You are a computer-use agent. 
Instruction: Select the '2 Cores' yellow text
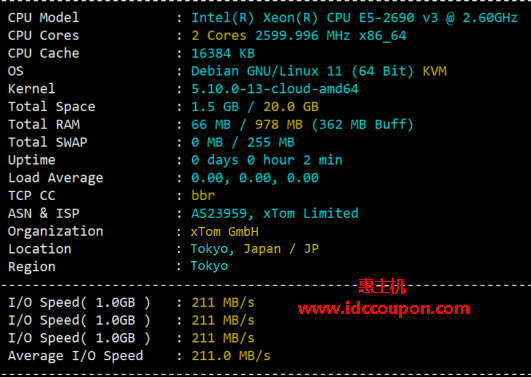coord(219,36)
